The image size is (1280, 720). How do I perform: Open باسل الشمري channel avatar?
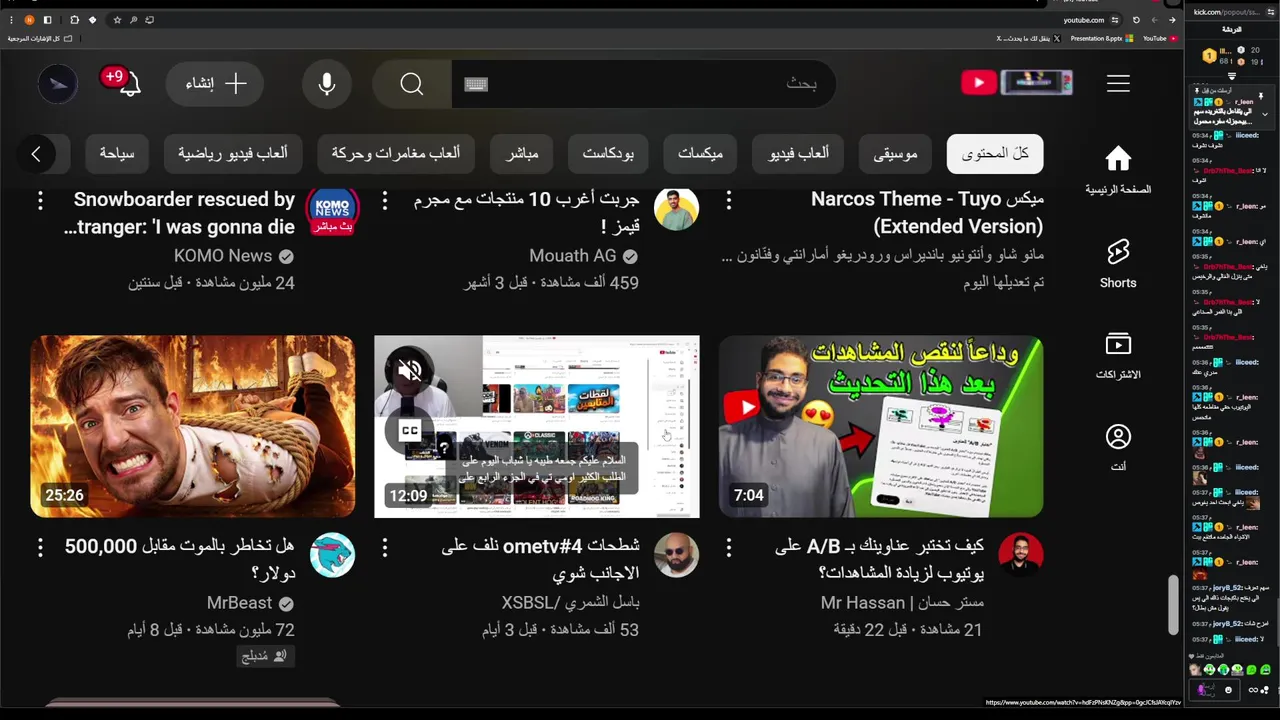click(676, 555)
